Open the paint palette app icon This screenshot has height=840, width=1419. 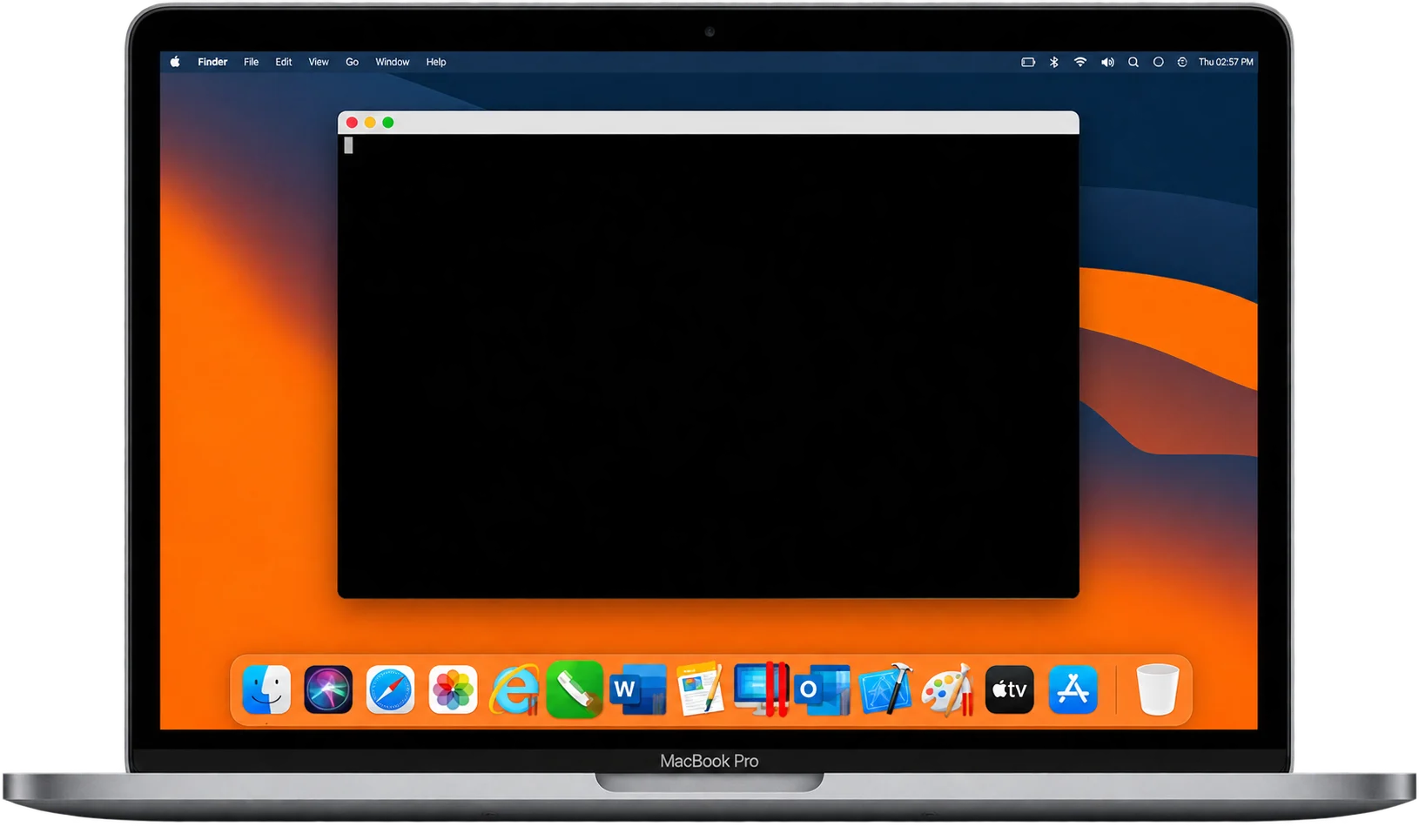tap(947, 690)
